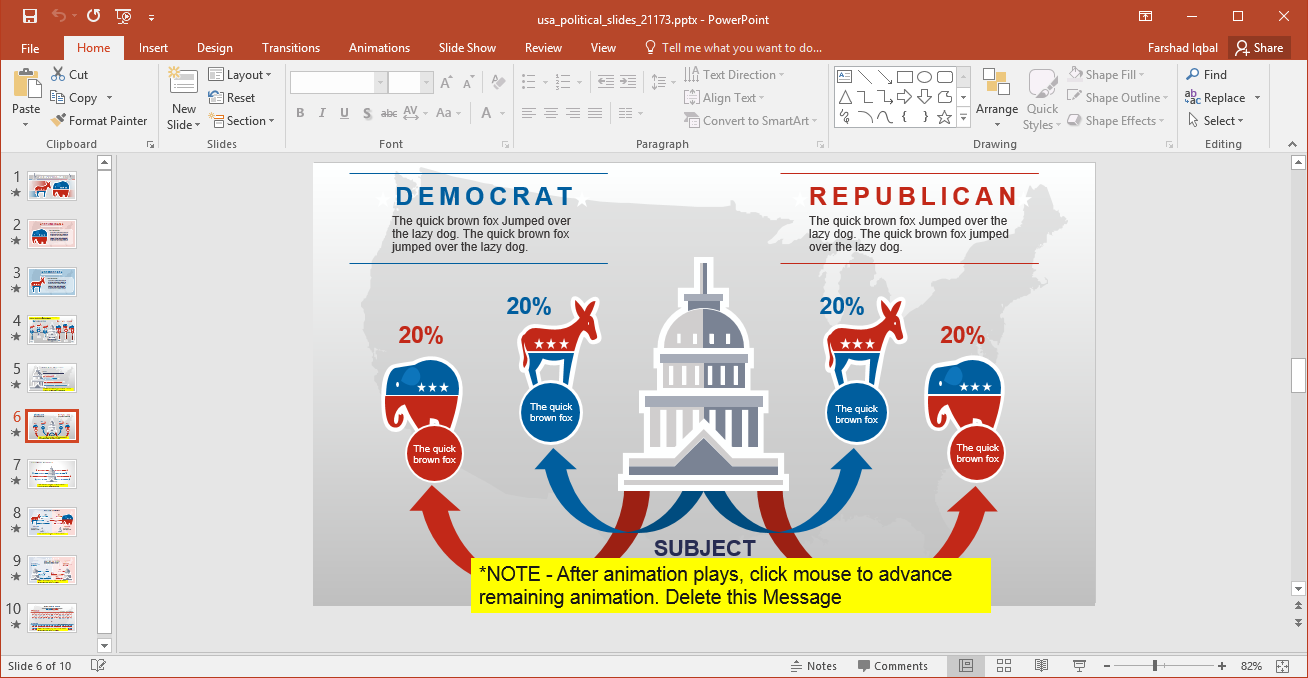Screen dimensions: 1308x678
Task: Click the Format Painter brush icon
Action: pos(58,121)
